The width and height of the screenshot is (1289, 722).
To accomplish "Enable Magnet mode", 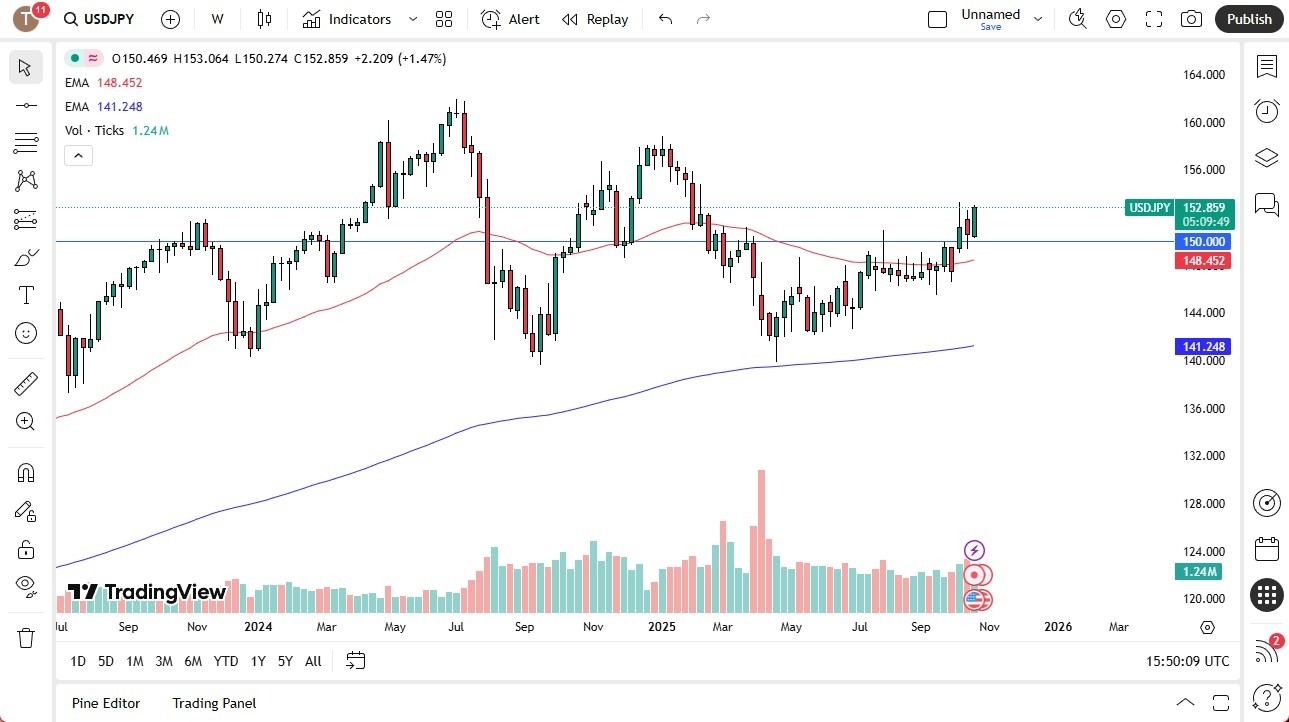I will point(25,472).
